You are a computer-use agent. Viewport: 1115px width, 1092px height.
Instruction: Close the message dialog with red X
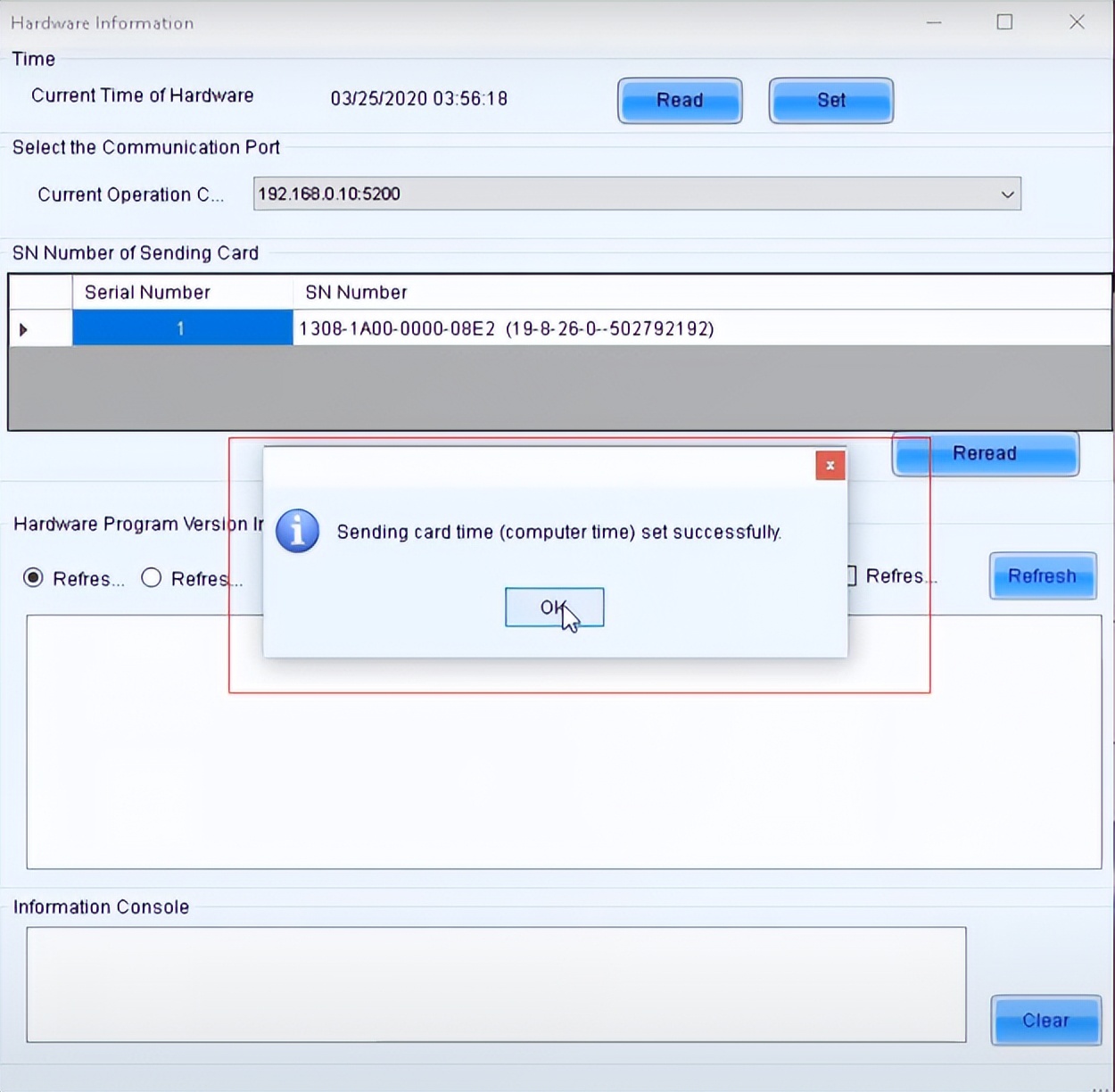[x=830, y=465]
